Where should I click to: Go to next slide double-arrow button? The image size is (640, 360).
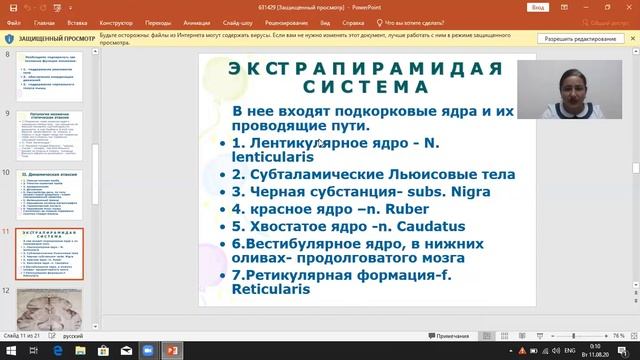pyautogui.click(x=636, y=301)
